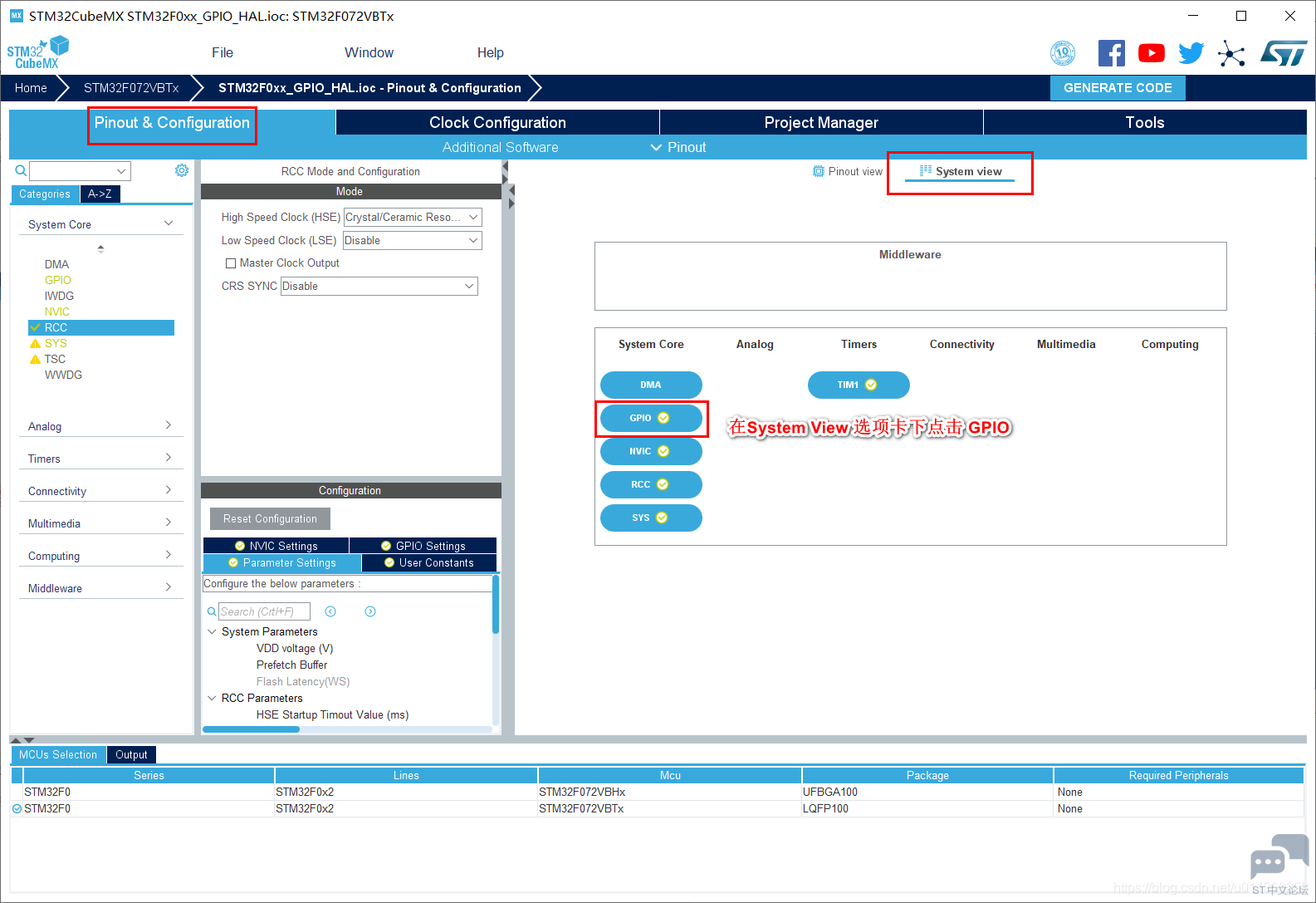The width and height of the screenshot is (1316, 903).
Task: Click the RCC button in System view
Action: (x=651, y=484)
